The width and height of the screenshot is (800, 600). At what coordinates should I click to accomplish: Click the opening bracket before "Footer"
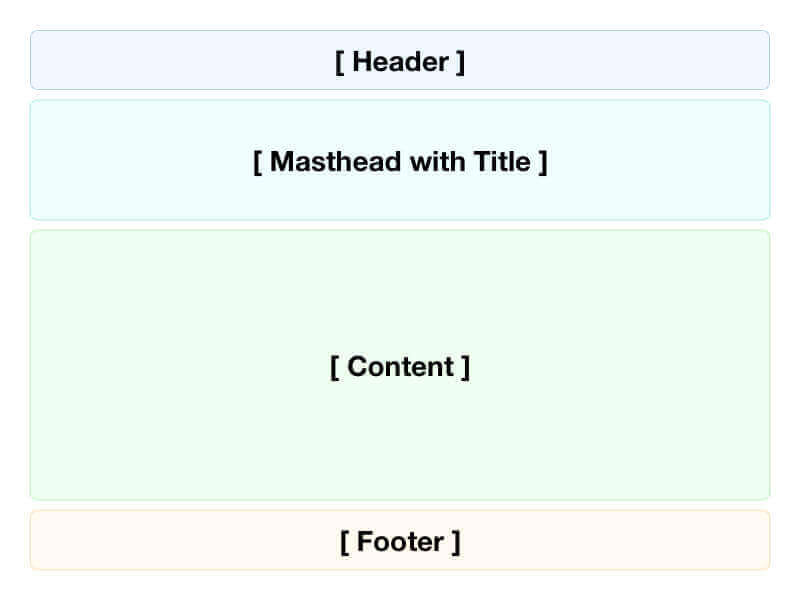click(x=344, y=542)
